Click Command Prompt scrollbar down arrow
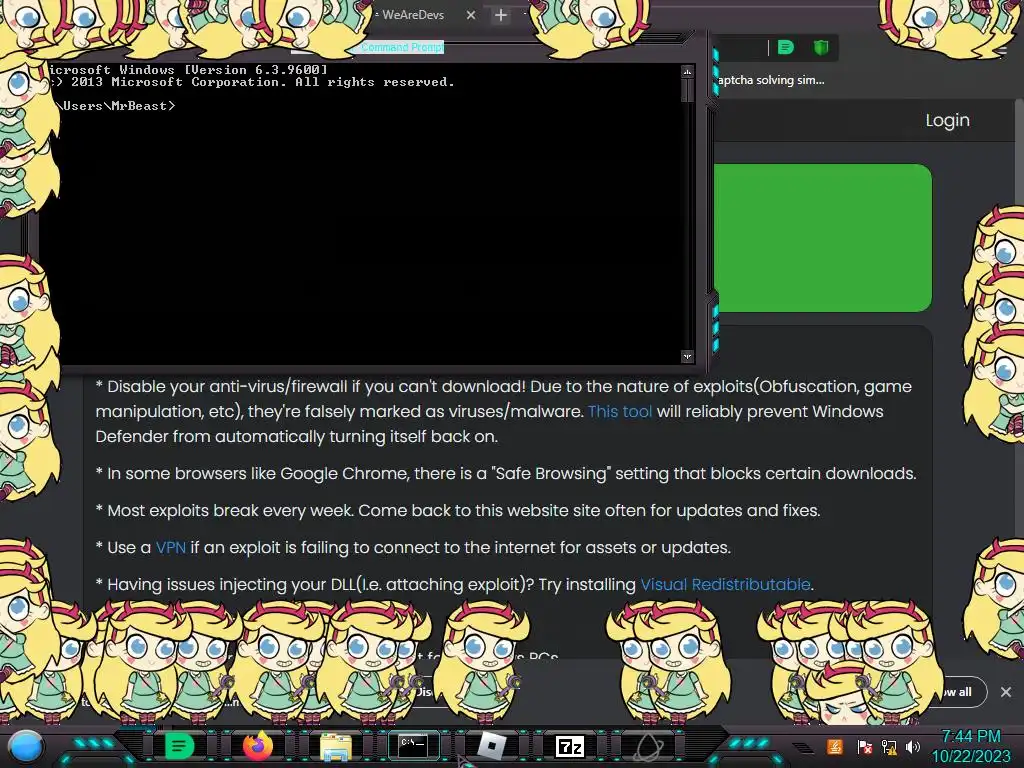Viewport: 1024px width, 768px height. coord(687,357)
